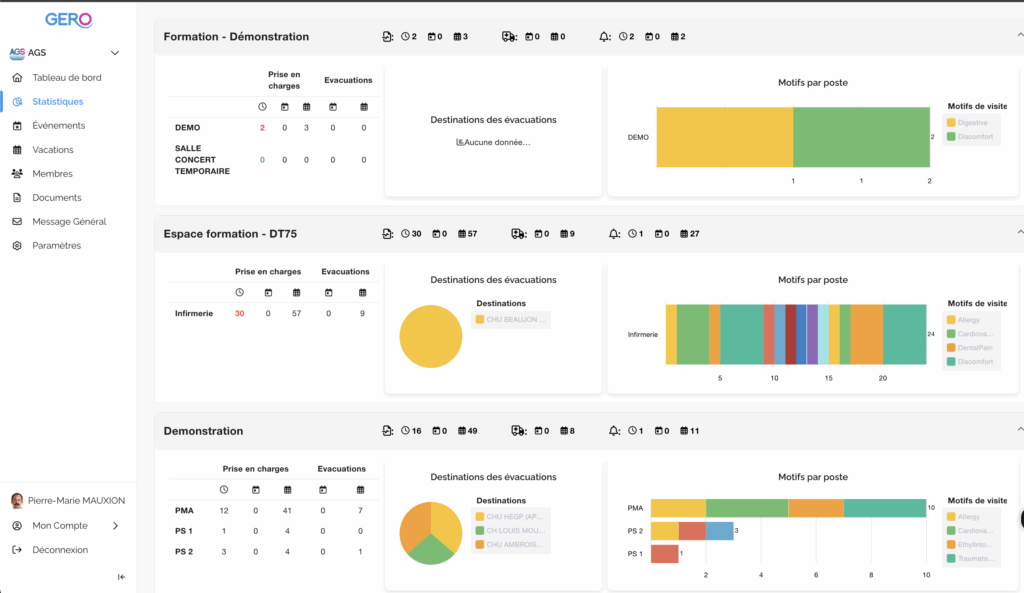Click the yellow pie chart in Espace formation
1024x593 pixels.
430,336
